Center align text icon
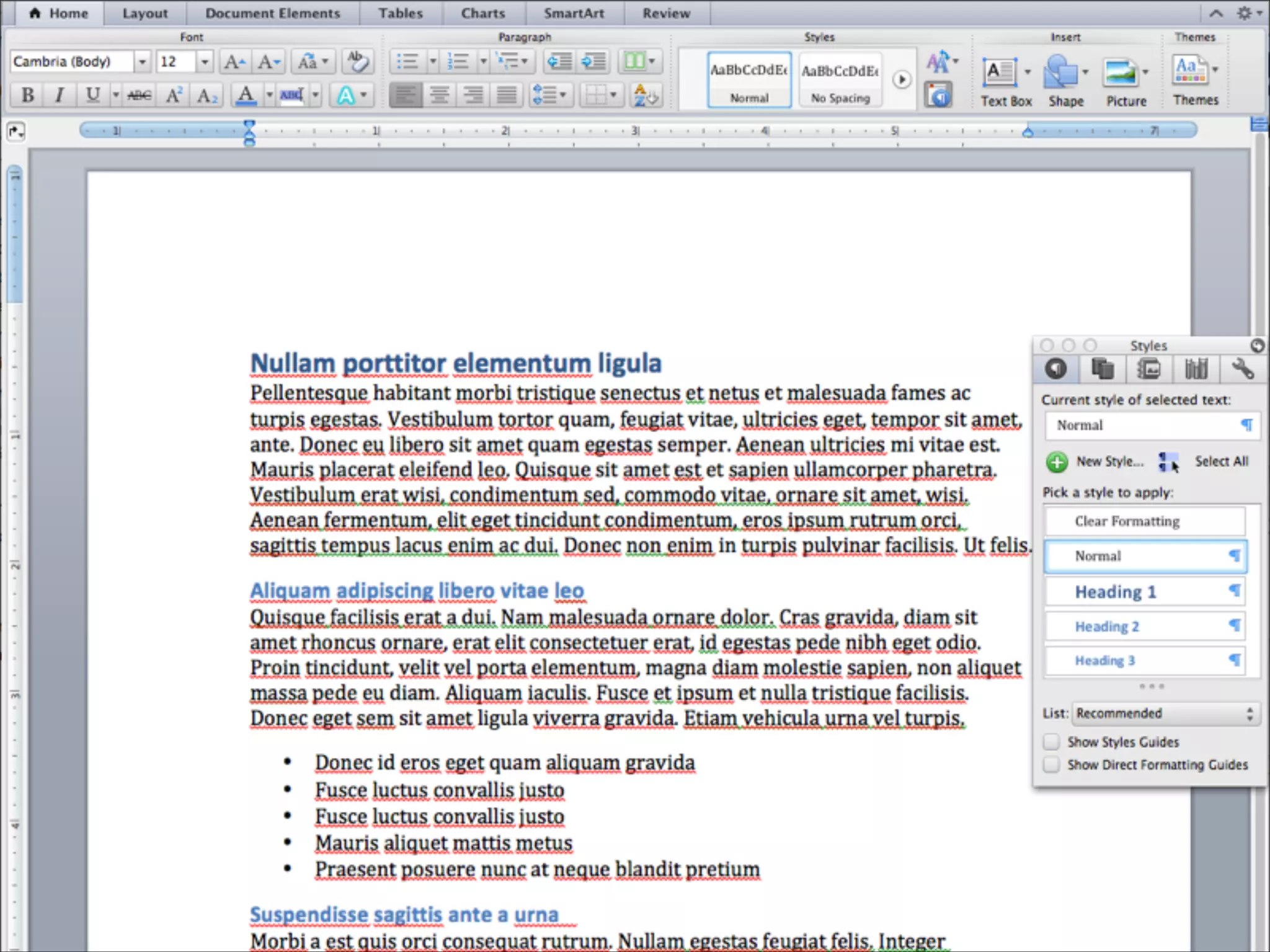 440,95
